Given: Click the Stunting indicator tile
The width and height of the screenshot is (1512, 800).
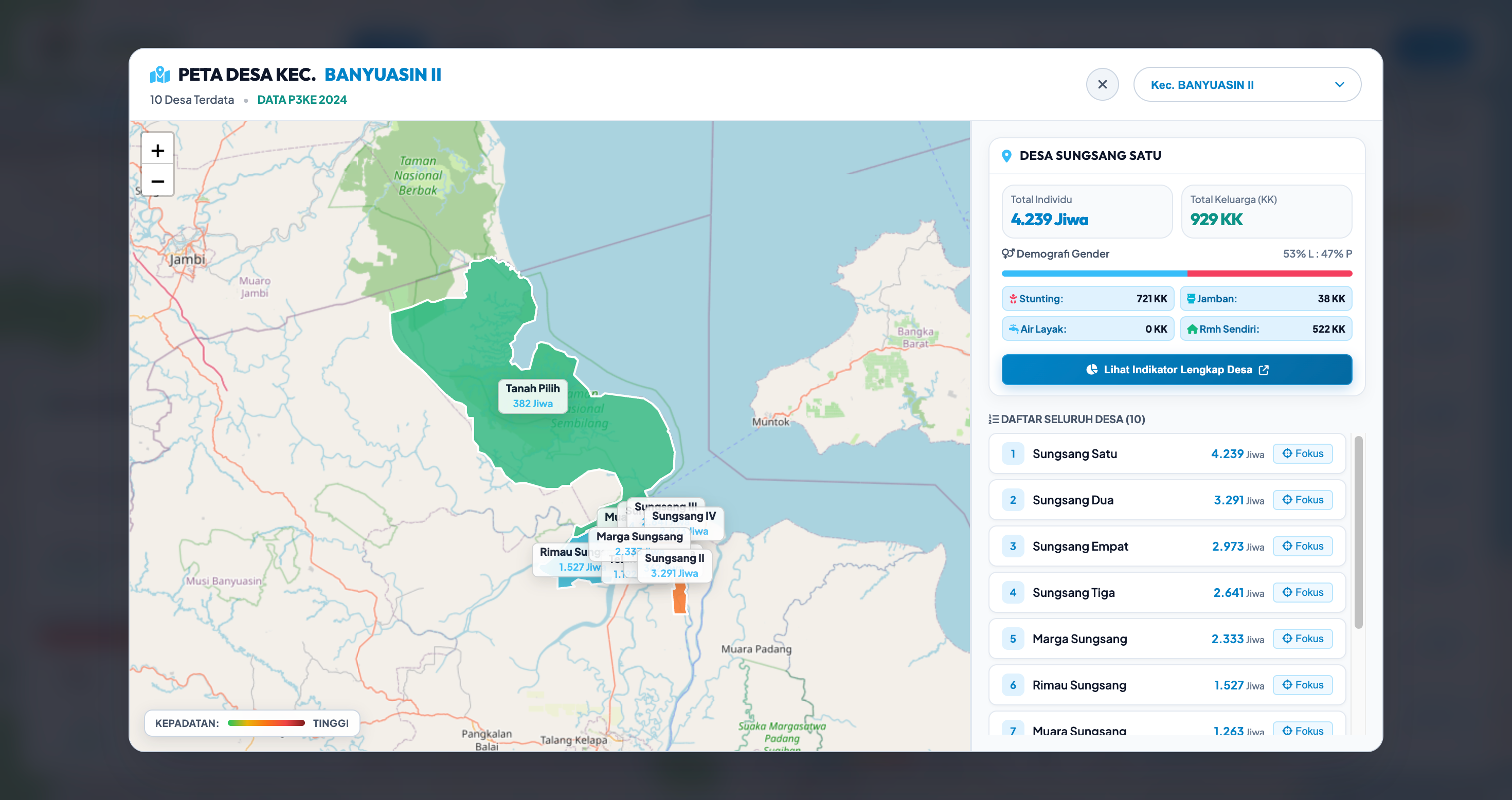Looking at the screenshot, I should [1088, 299].
